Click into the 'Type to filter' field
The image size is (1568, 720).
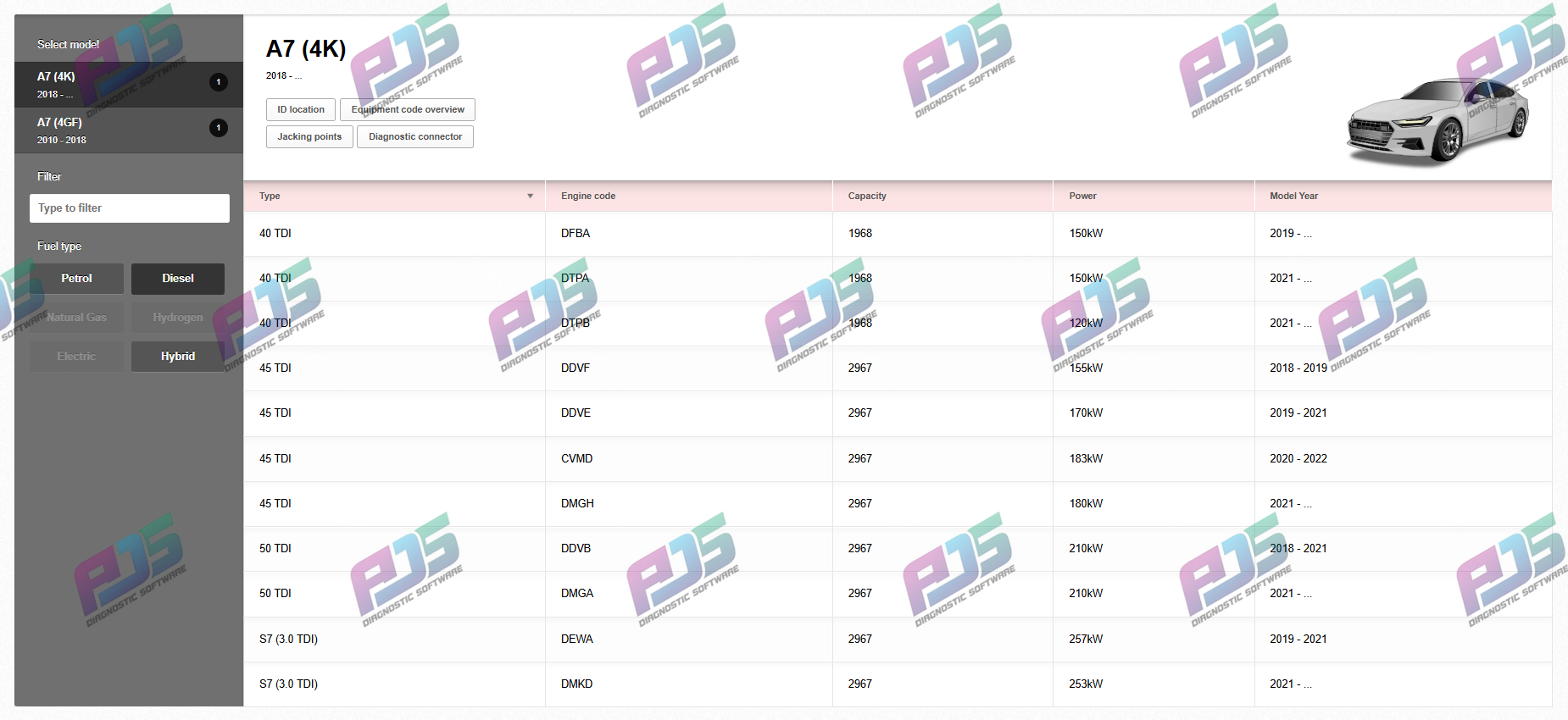130,208
